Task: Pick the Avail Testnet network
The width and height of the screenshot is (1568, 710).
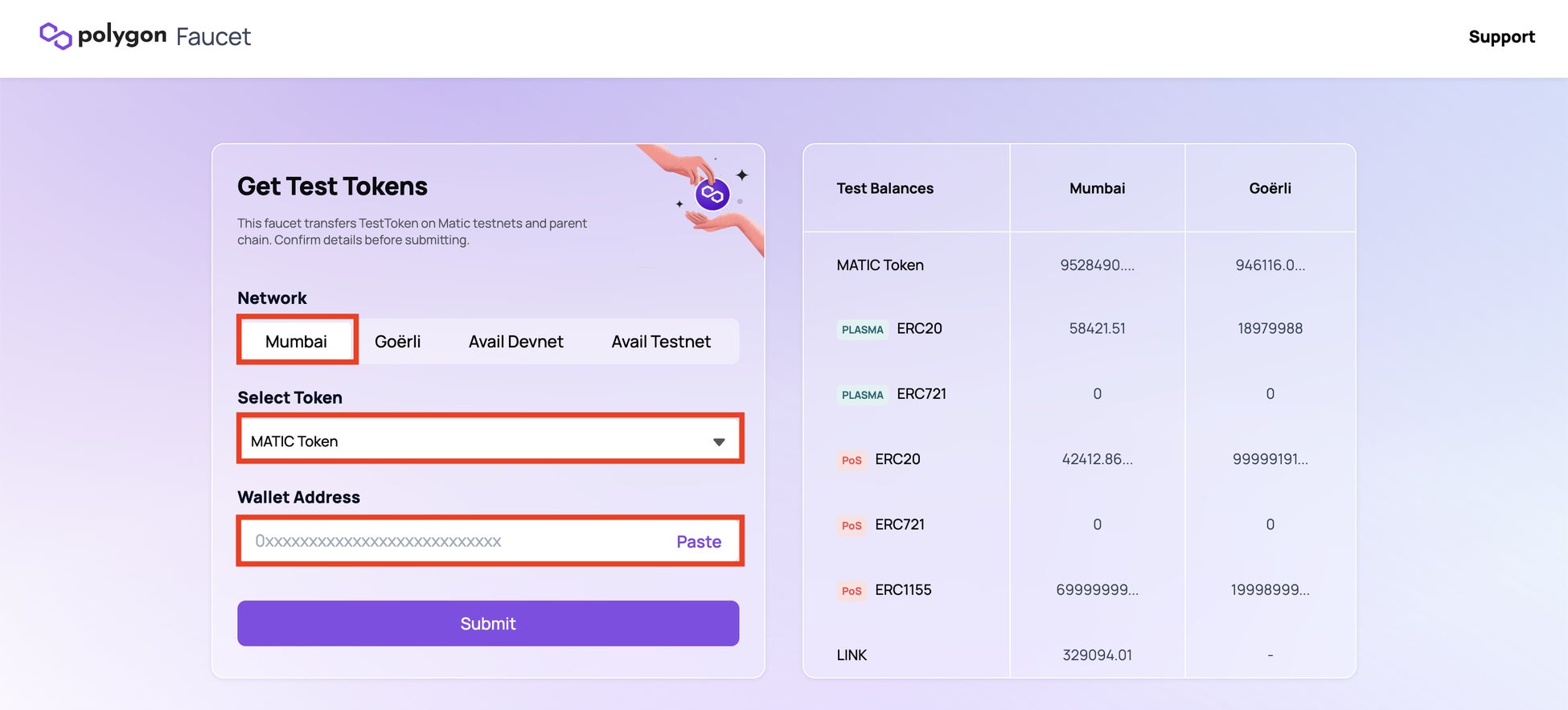Action: tap(661, 342)
